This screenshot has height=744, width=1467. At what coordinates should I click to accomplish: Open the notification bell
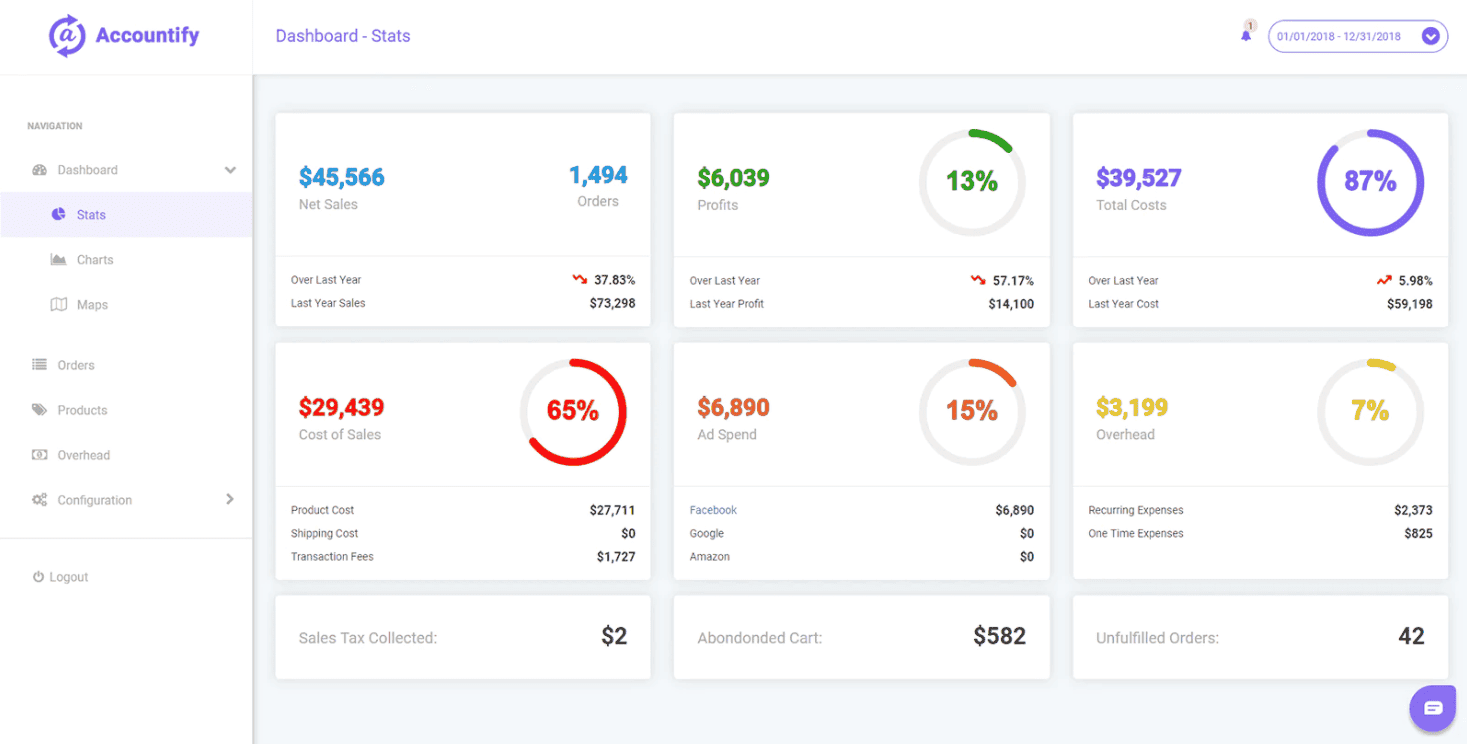(1245, 36)
